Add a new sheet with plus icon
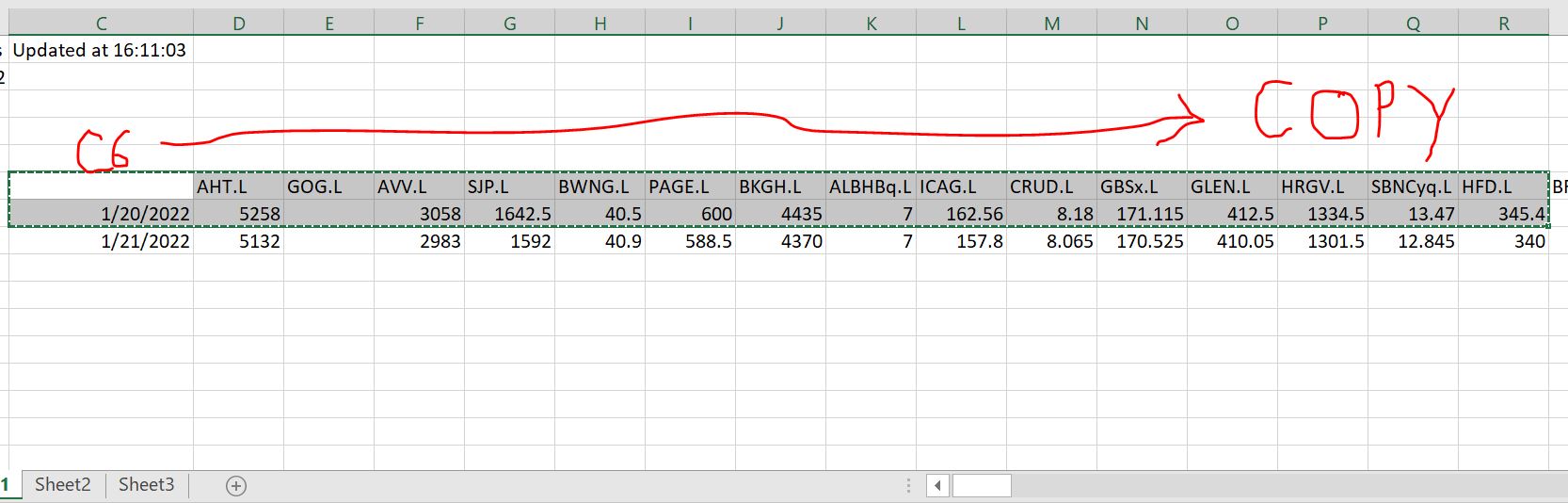 point(236,486)
